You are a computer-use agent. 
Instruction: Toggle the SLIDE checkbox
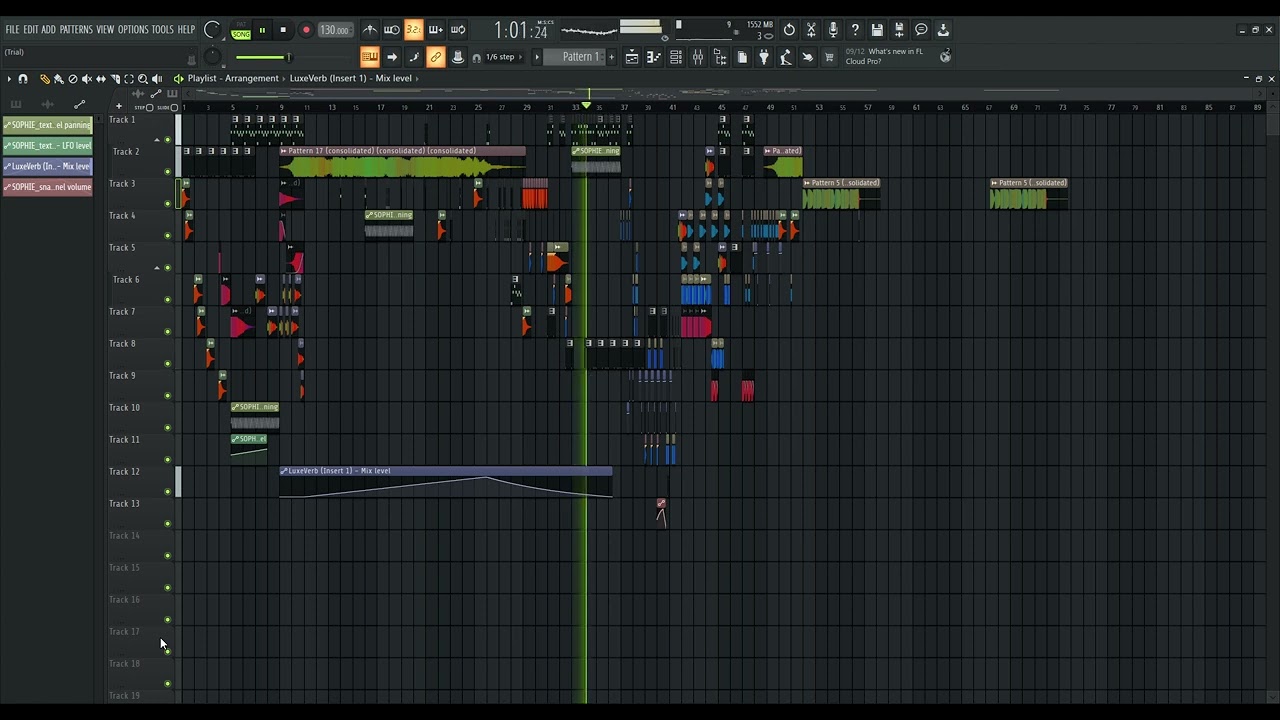click(174, 107)
